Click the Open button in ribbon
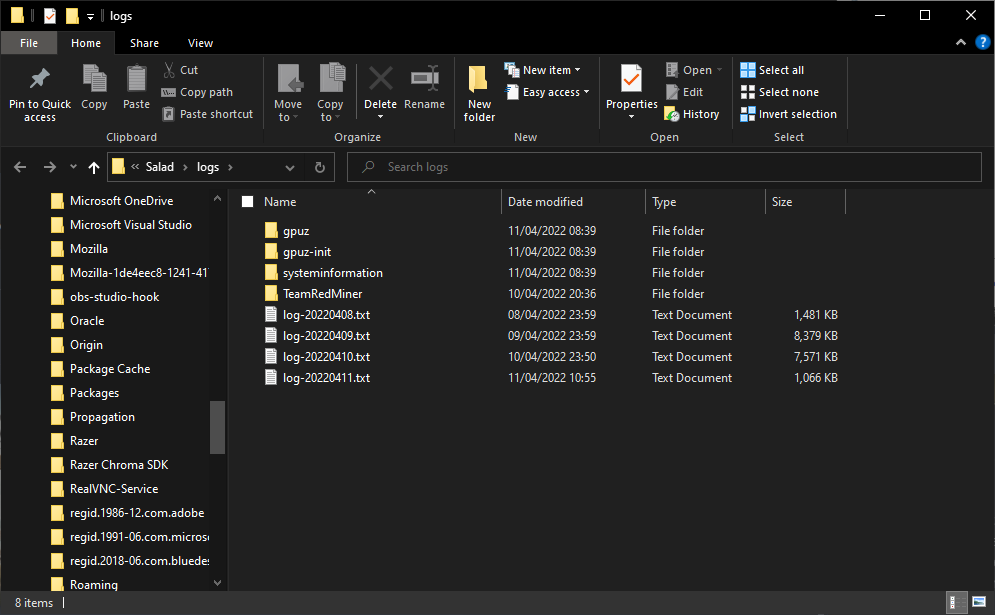Screen dimensions: 995x615 tap(694, 70)
